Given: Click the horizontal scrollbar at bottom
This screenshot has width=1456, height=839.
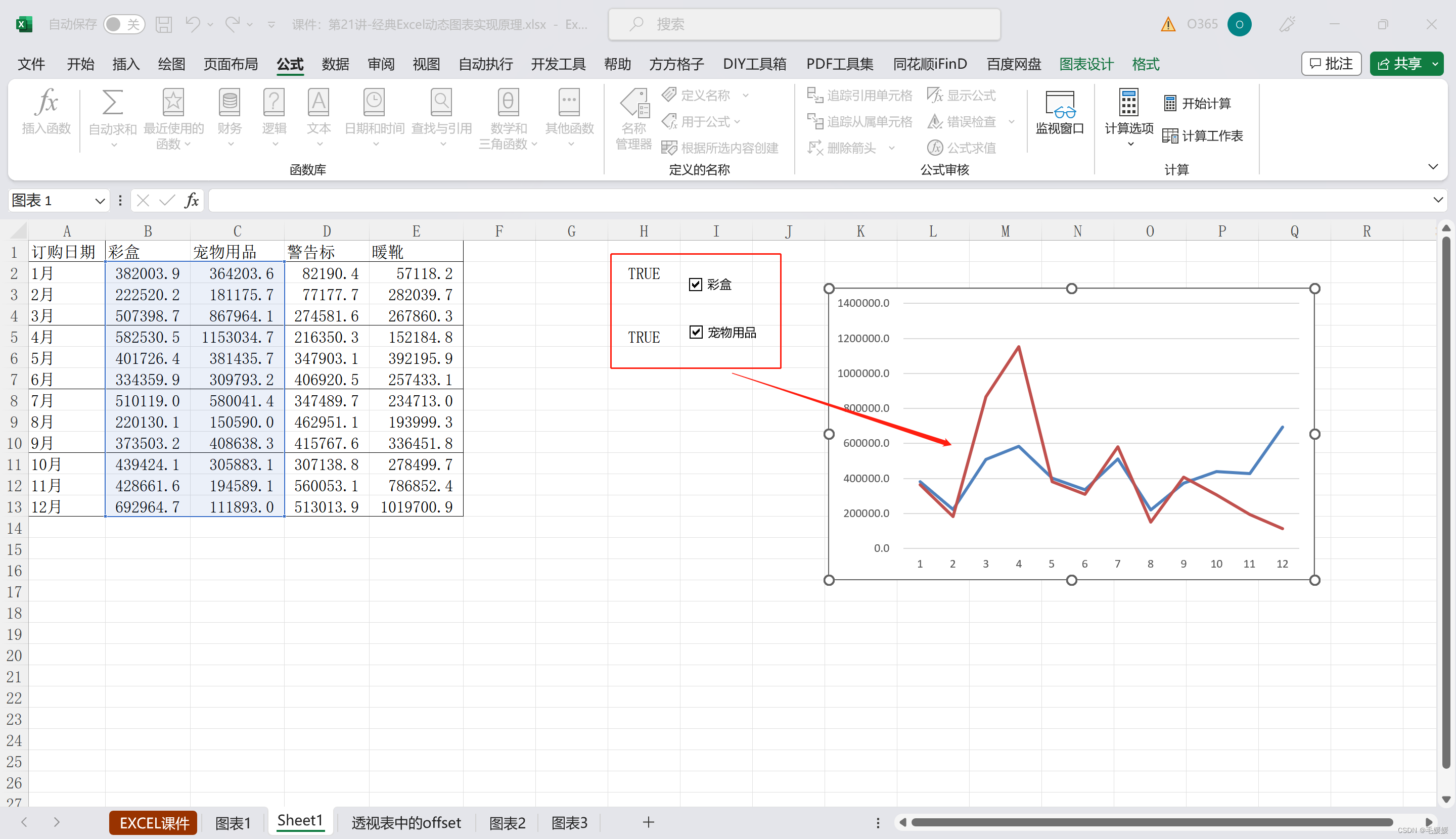Looking at the screenshot, I should click(1152, 822).
